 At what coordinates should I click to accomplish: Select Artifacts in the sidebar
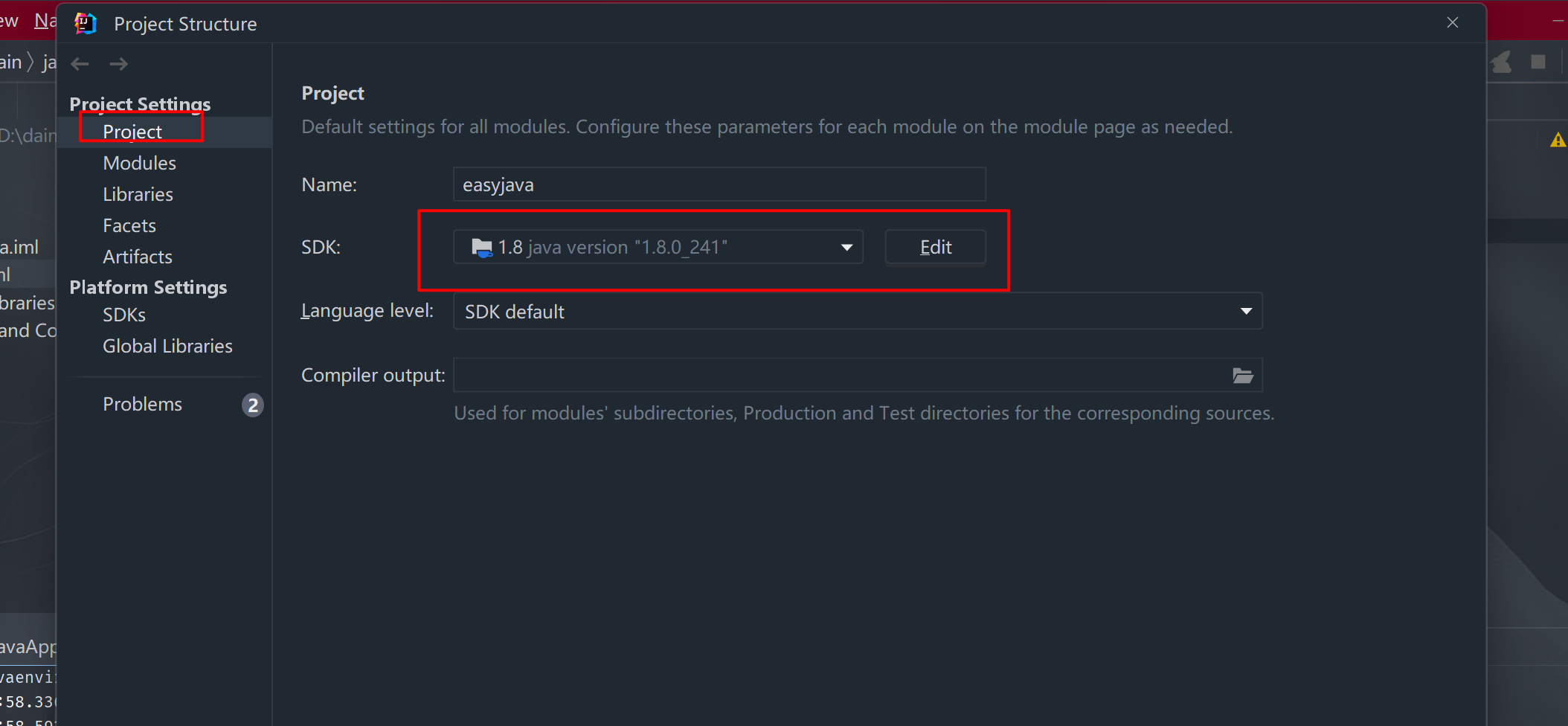pos(138,257)
